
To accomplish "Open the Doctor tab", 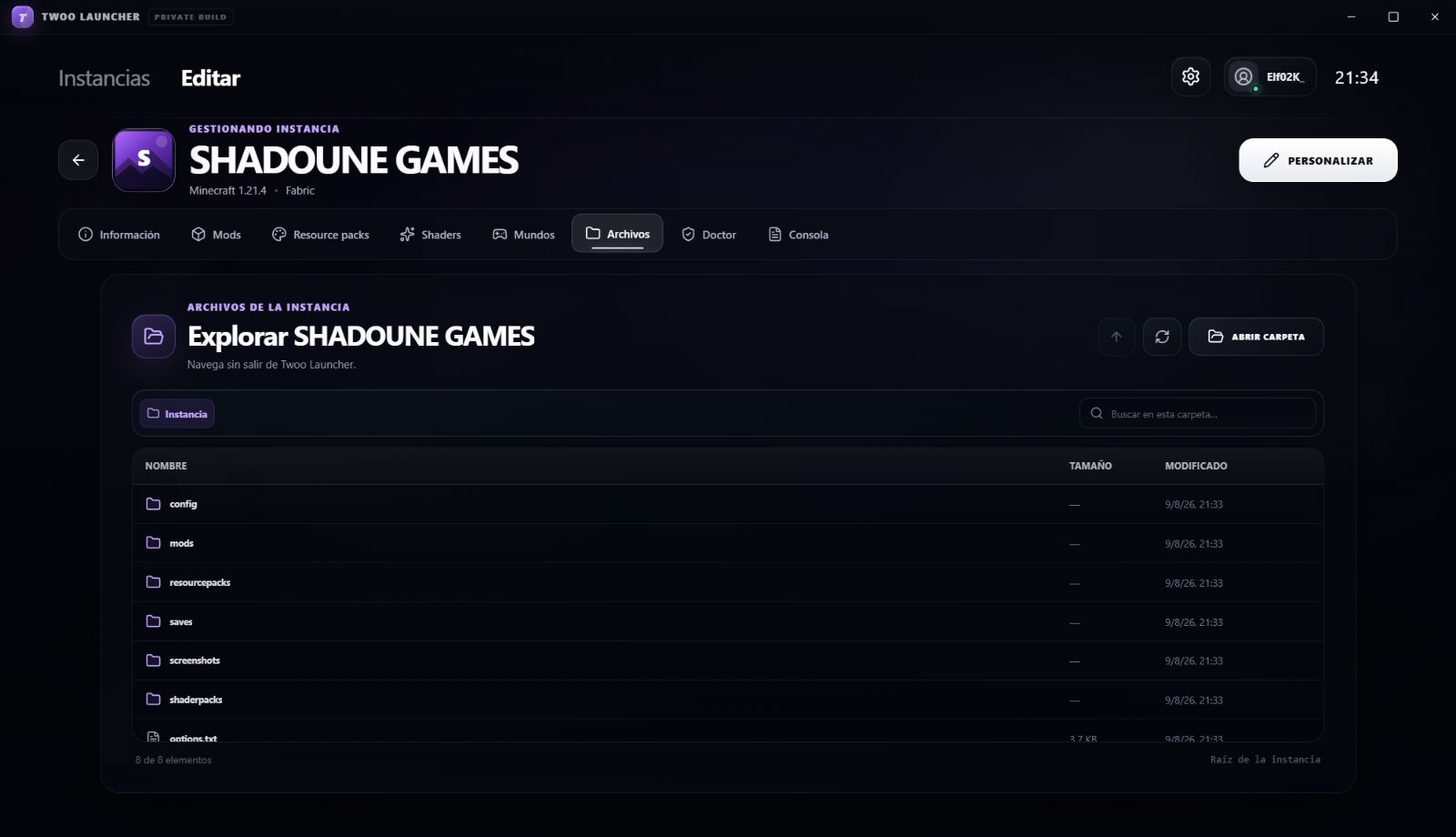I will 709,235.
